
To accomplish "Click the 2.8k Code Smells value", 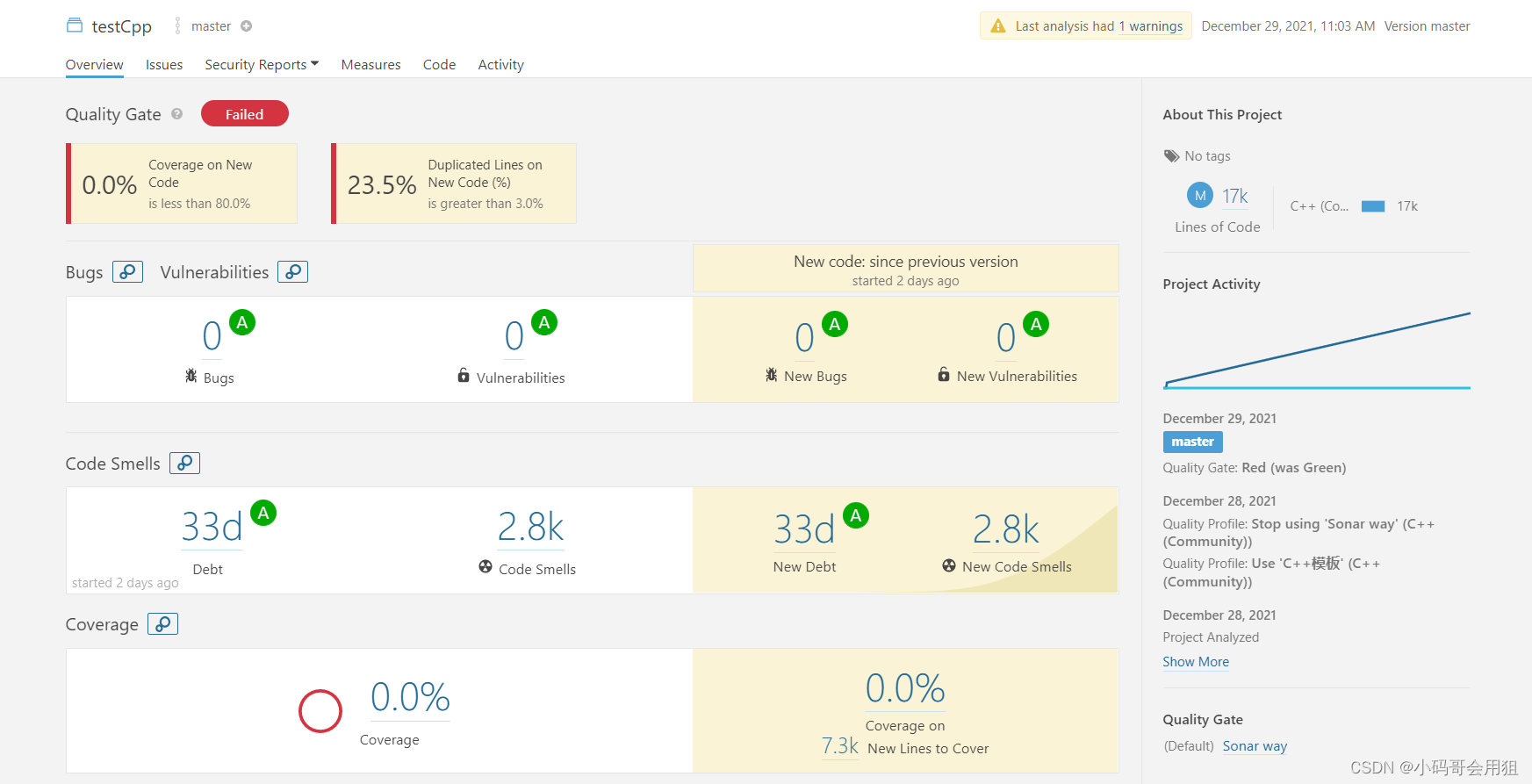I will [531, 527].
